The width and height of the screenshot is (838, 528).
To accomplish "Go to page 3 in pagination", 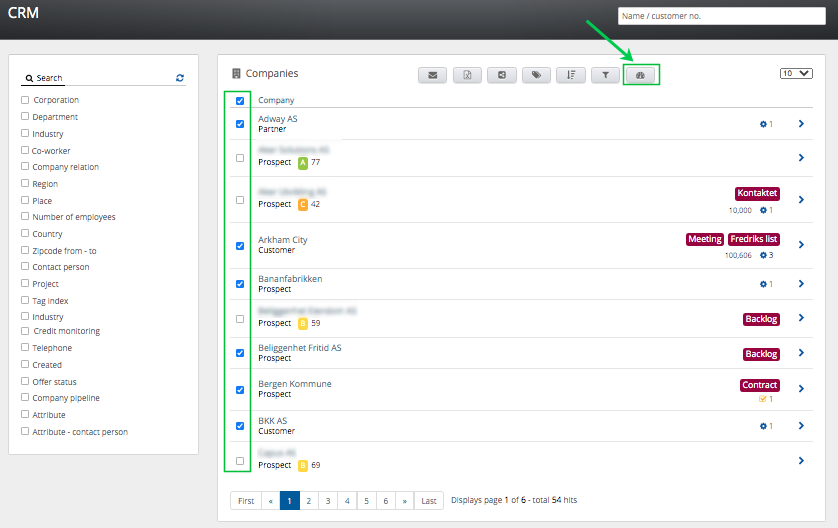I will (x=328, y=500).
